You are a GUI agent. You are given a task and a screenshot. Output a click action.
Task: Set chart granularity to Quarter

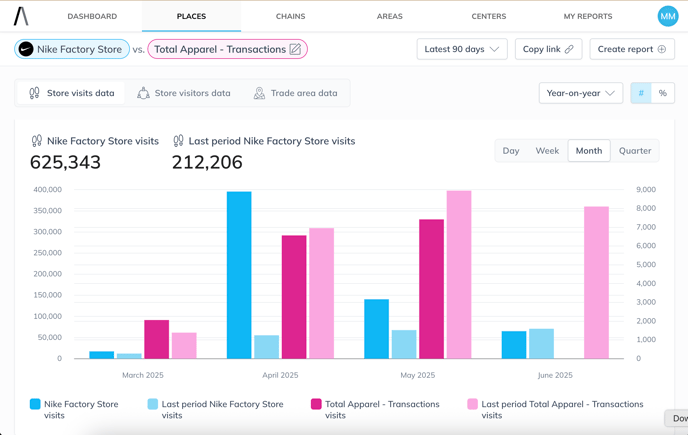coord(635,151)
